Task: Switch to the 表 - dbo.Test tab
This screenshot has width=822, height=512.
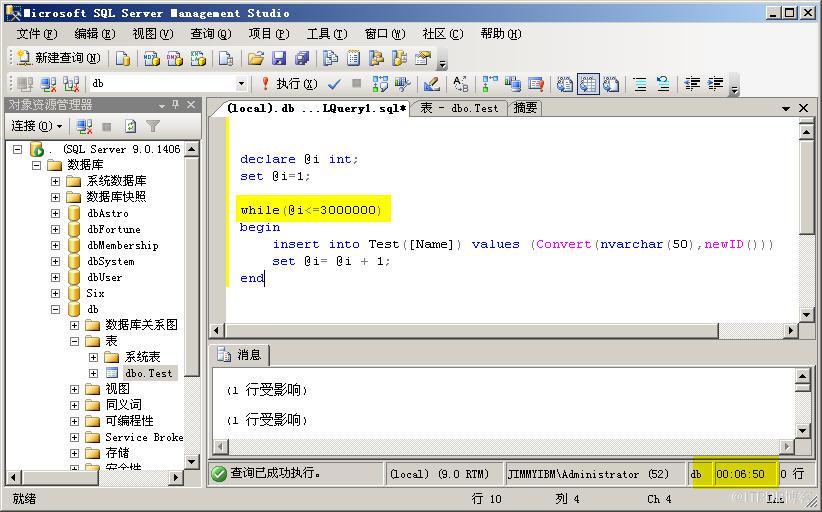Action: [x=459, y=108]
